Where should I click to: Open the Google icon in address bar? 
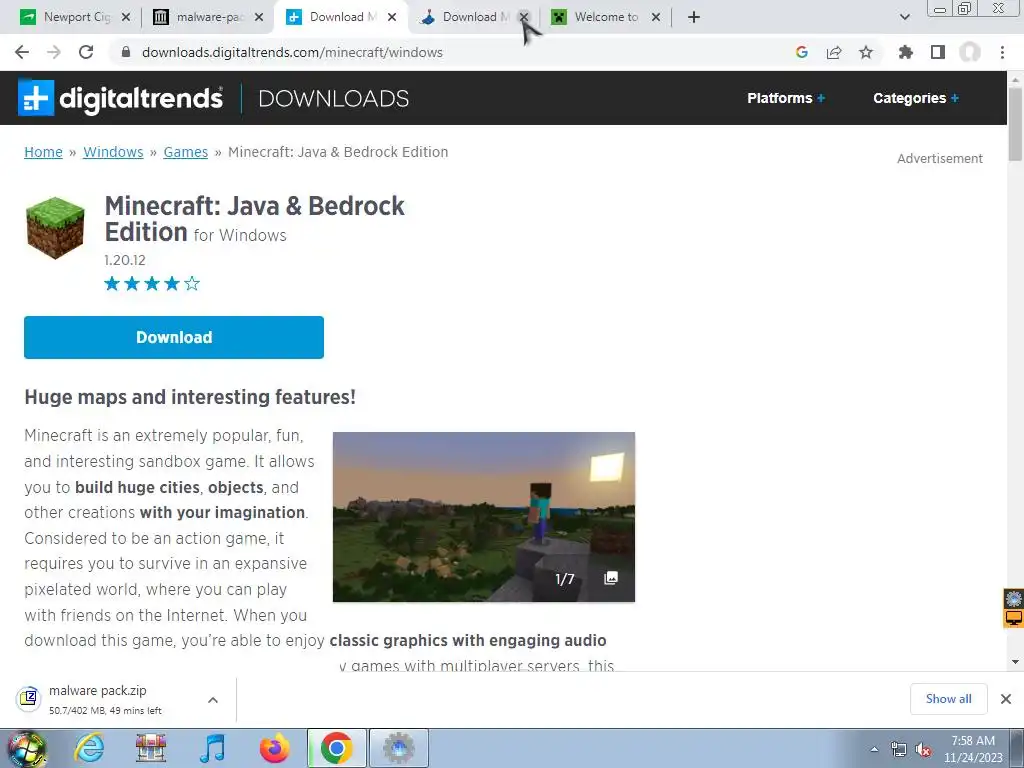(802, 52)
